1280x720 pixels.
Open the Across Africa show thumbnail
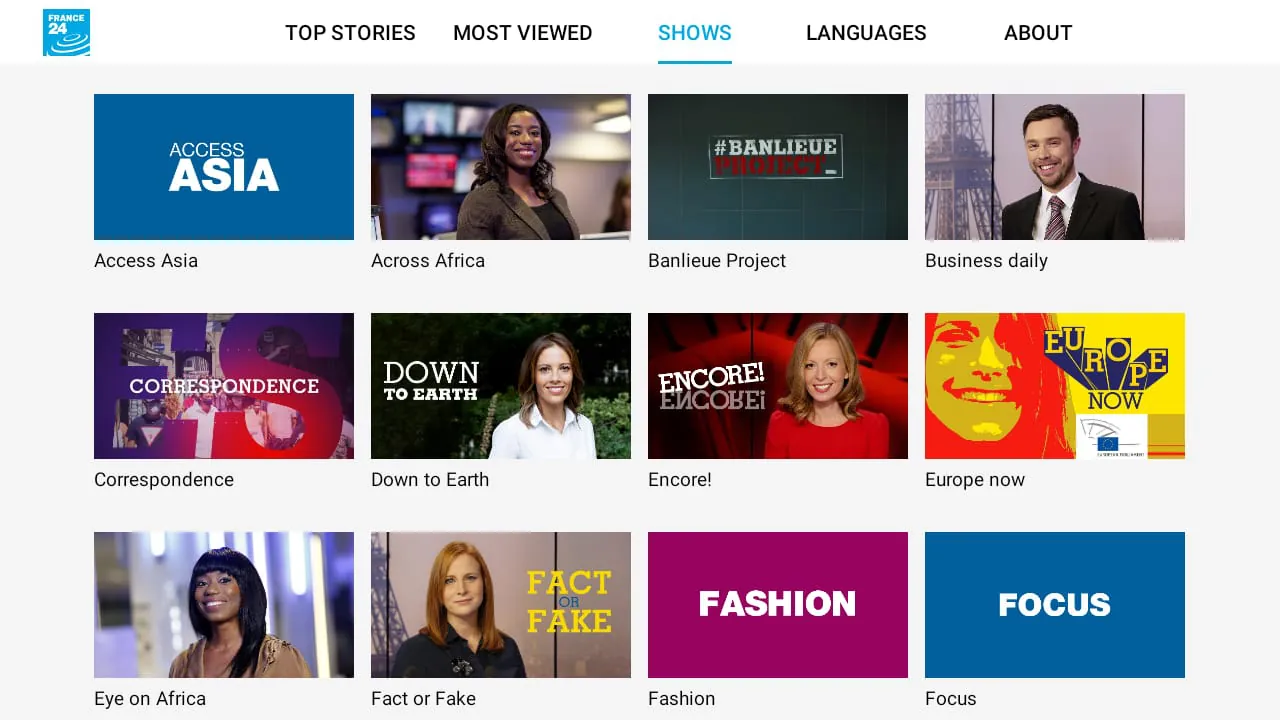click(x=500, y=167)
